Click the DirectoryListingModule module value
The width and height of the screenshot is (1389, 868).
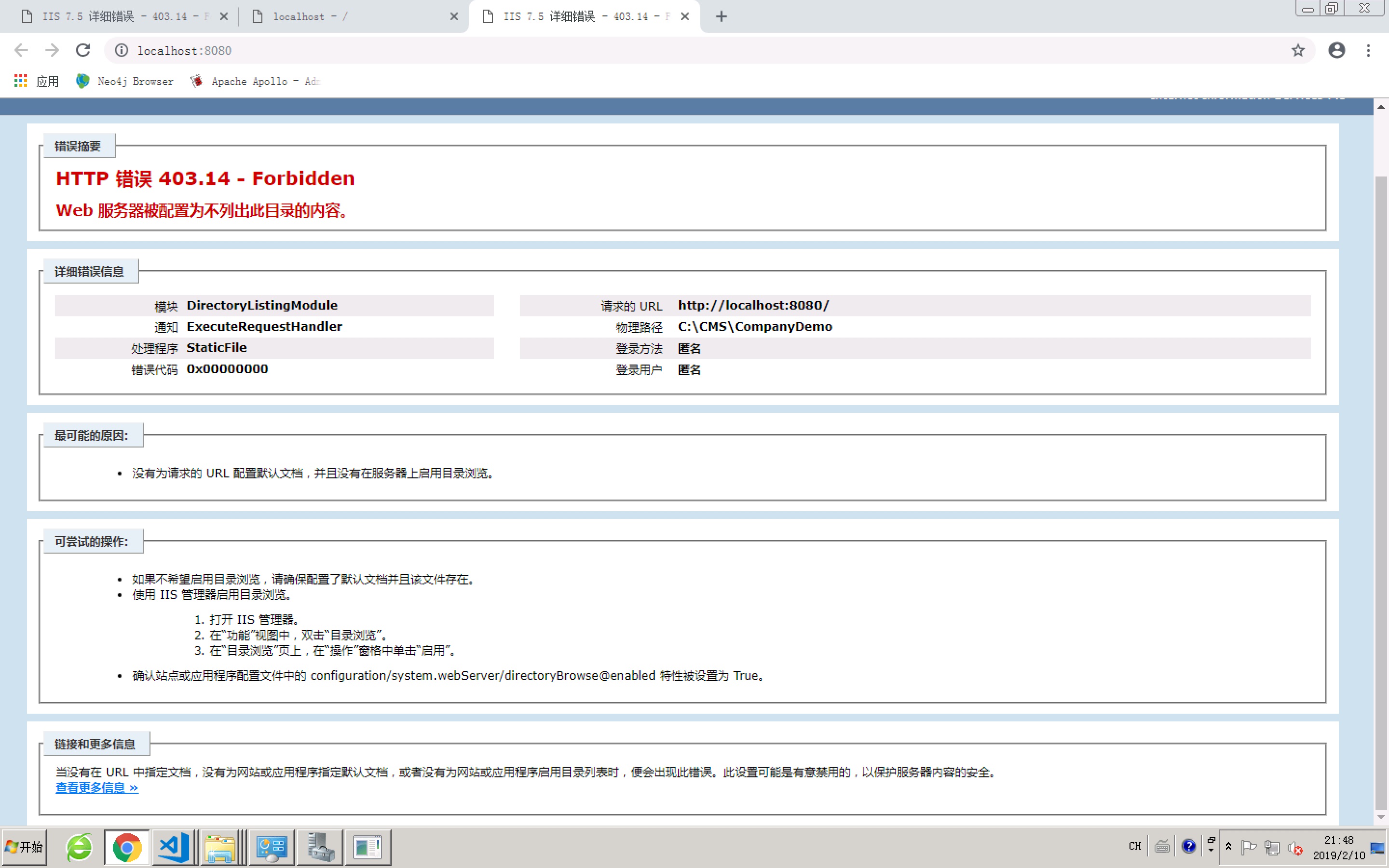point(262,305)
